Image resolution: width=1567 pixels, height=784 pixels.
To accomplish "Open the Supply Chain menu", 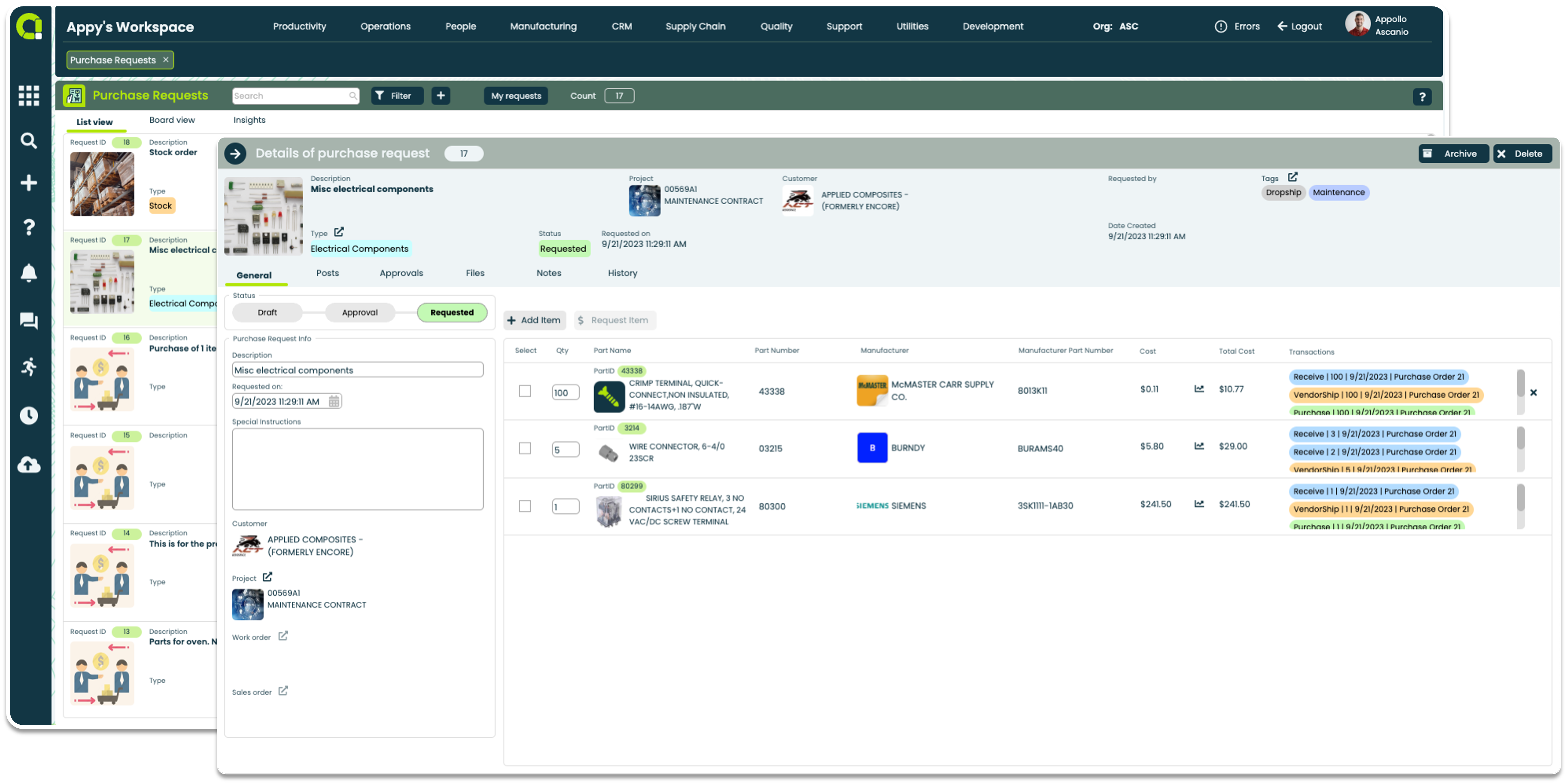I will coord(695,26).
